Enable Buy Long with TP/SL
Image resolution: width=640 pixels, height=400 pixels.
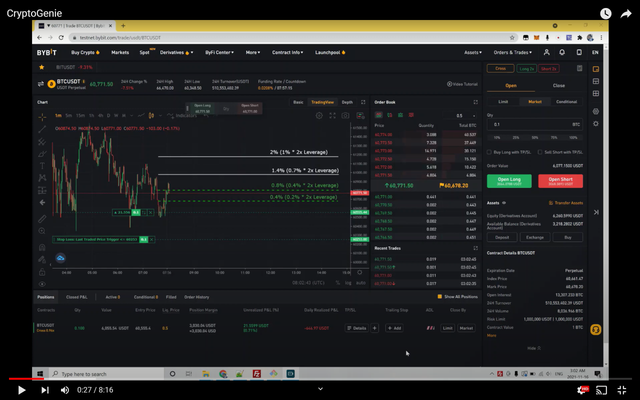489,152
